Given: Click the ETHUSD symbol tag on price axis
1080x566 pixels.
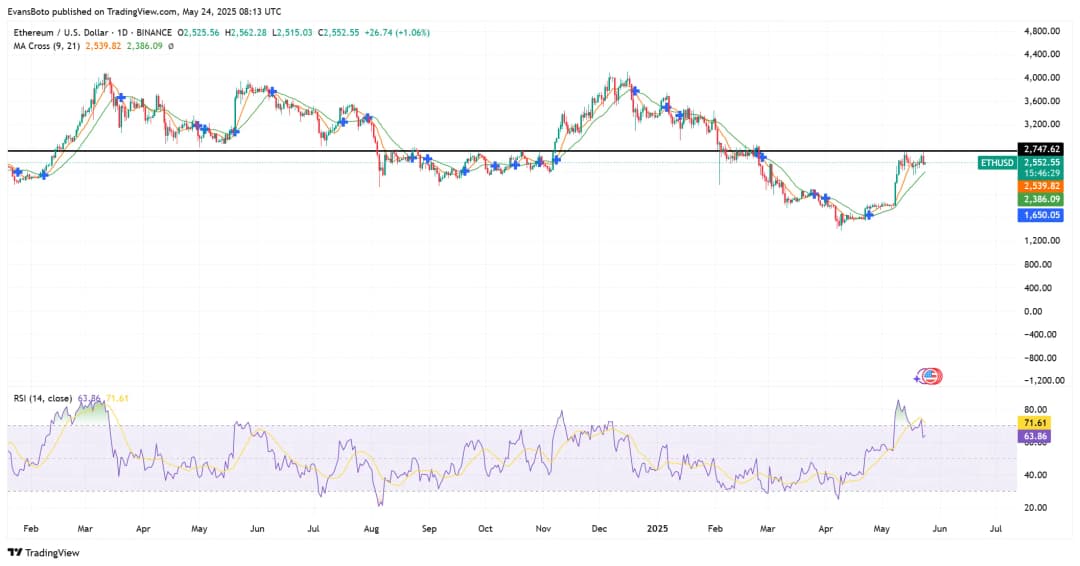Looking at the screenshot, I should point(997,162).
